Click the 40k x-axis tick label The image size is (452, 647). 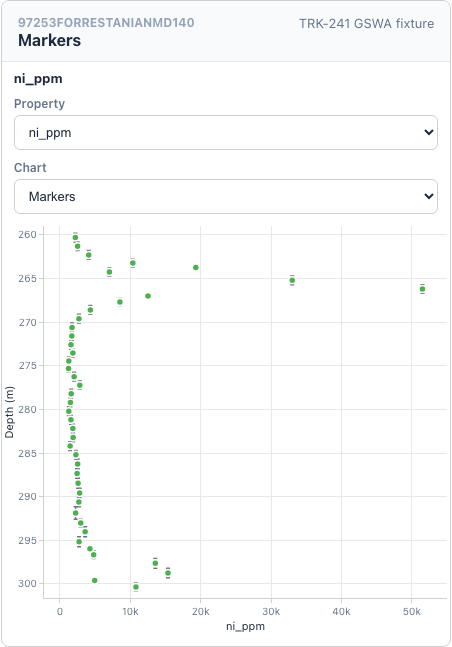tap(341, 612)
